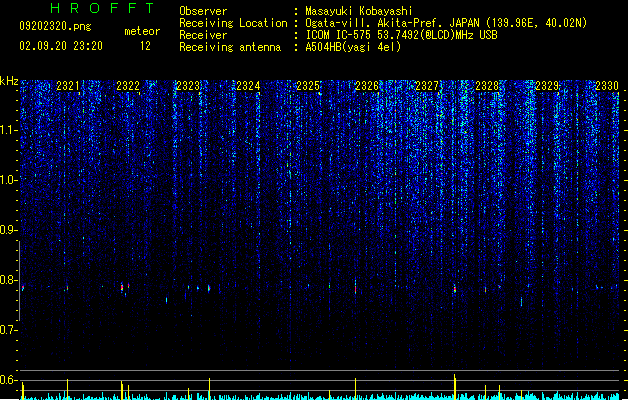Click the Receiving antenna label
The width and height of the screenshot is (629, 400).
(230, 47)
